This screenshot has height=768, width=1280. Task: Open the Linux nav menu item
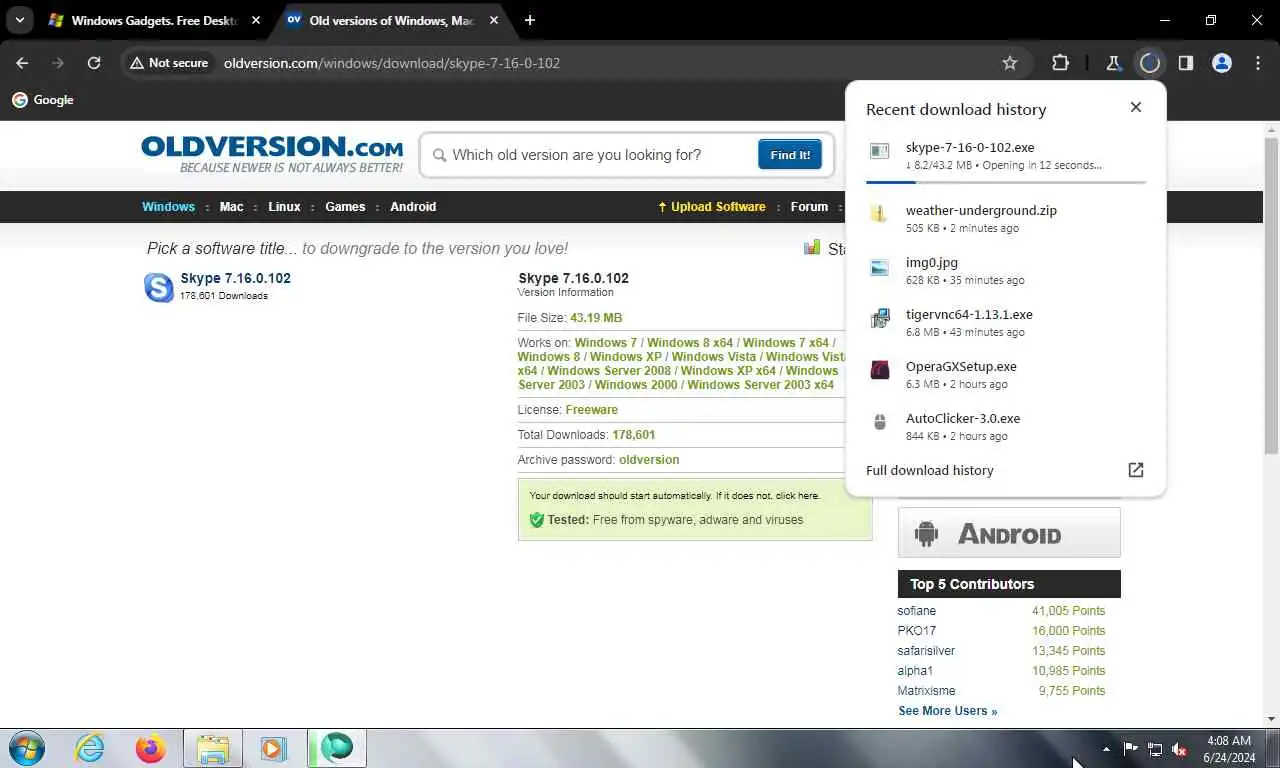[x=284, y=207]
